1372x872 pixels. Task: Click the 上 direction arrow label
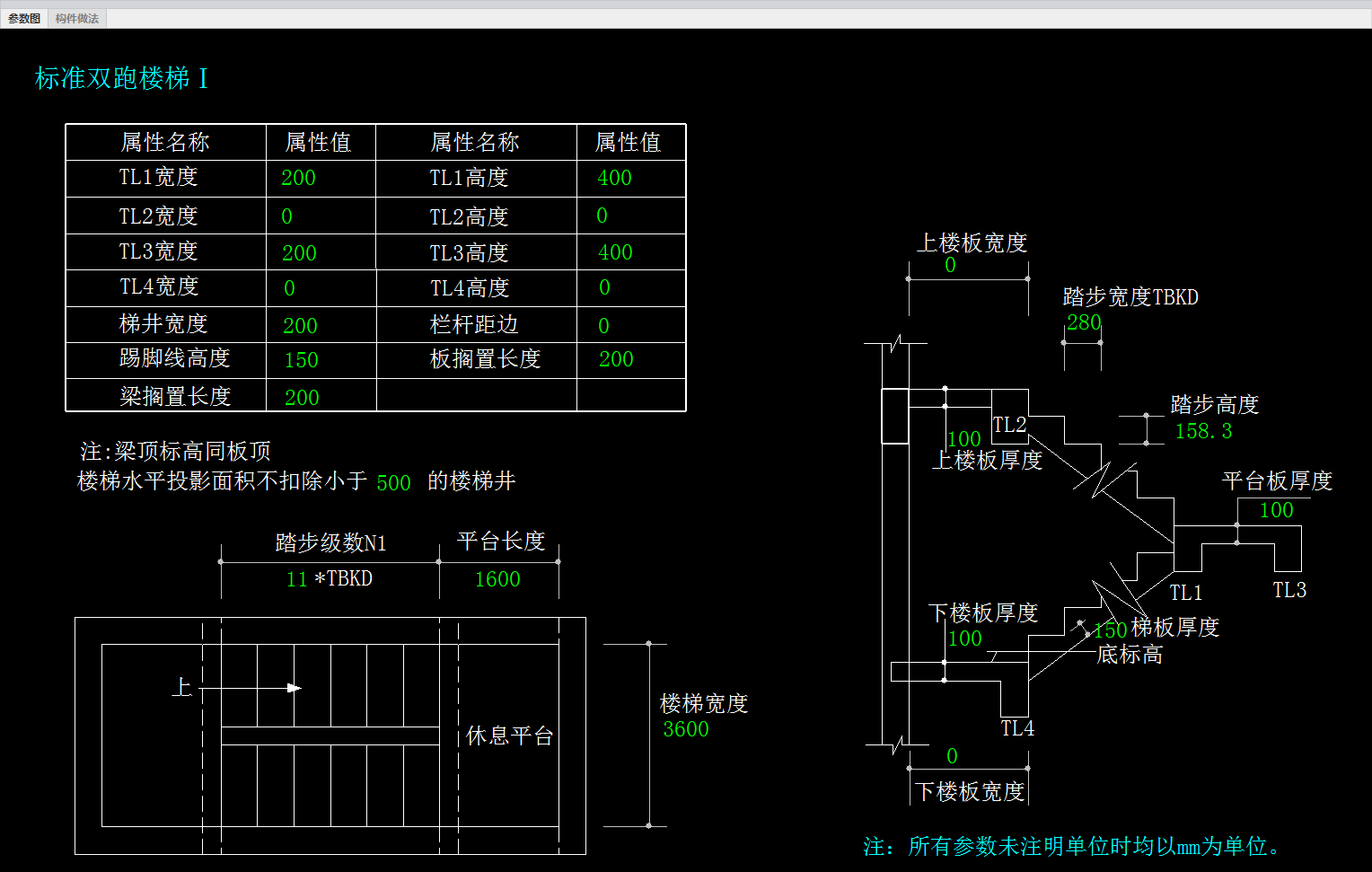[x=182, y=688]
